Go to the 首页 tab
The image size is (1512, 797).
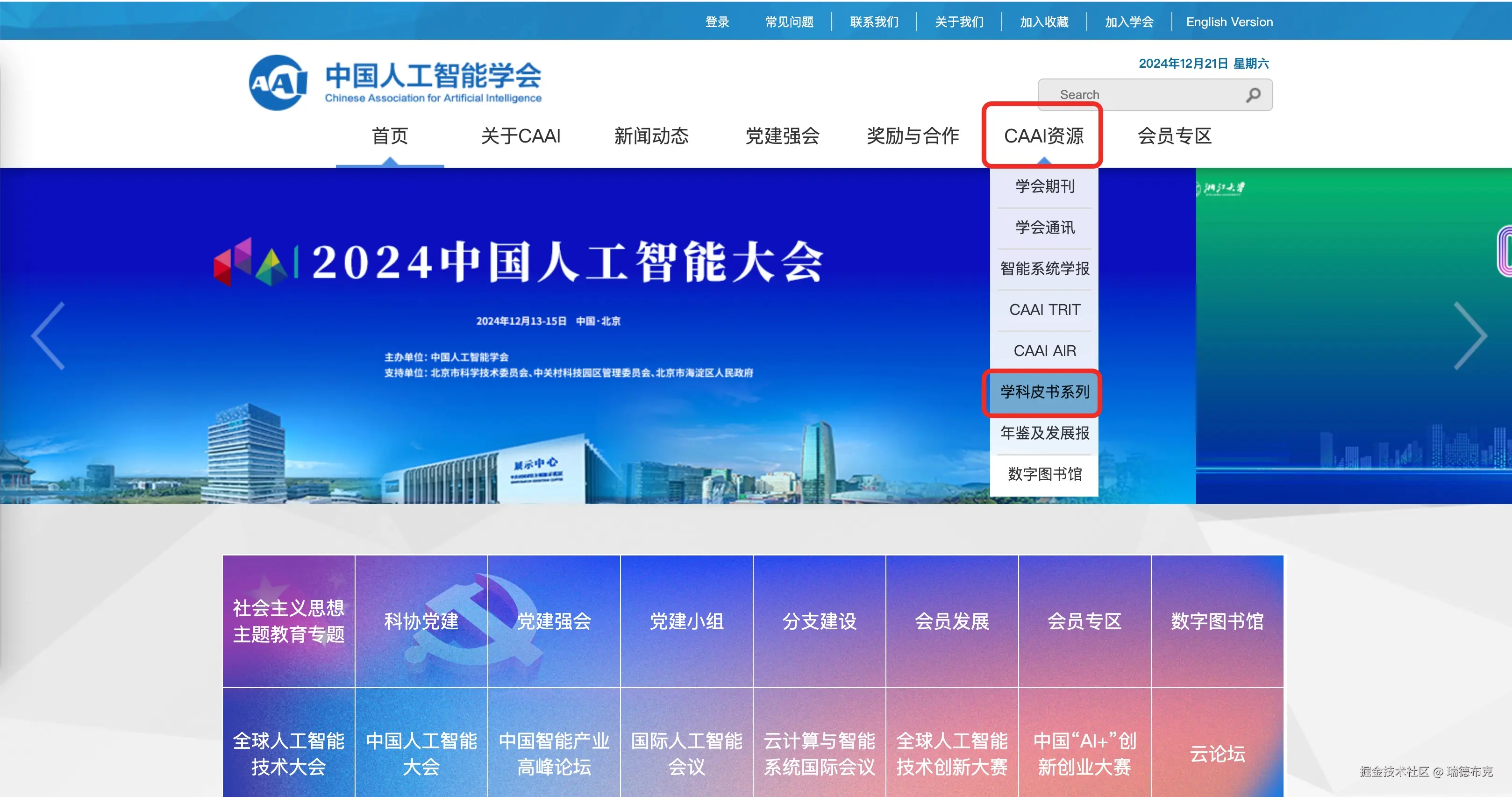point(390,136)
